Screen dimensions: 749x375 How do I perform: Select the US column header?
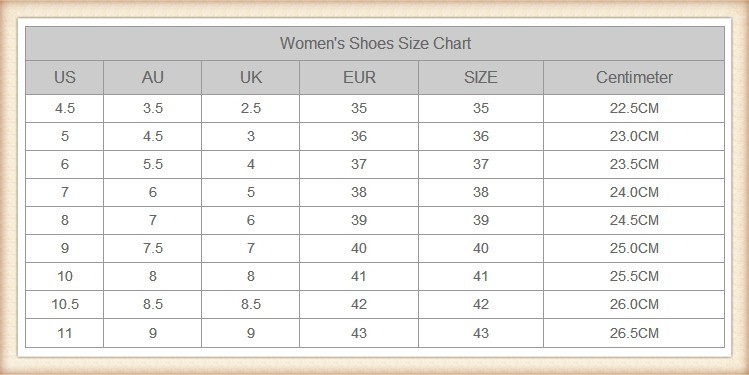[64, 77]
